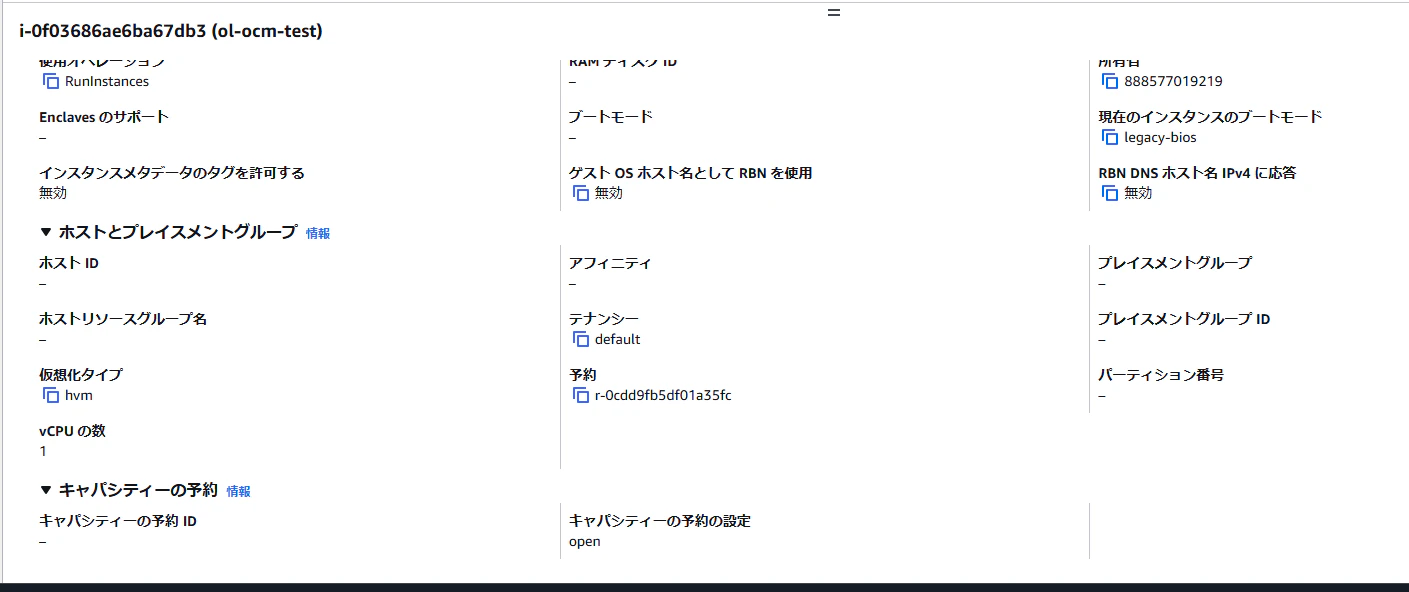Screen dimensions: 1409x592
Task: Open 情報 link beside キャパシティーの予約
Action: click(x=238, y=491)
